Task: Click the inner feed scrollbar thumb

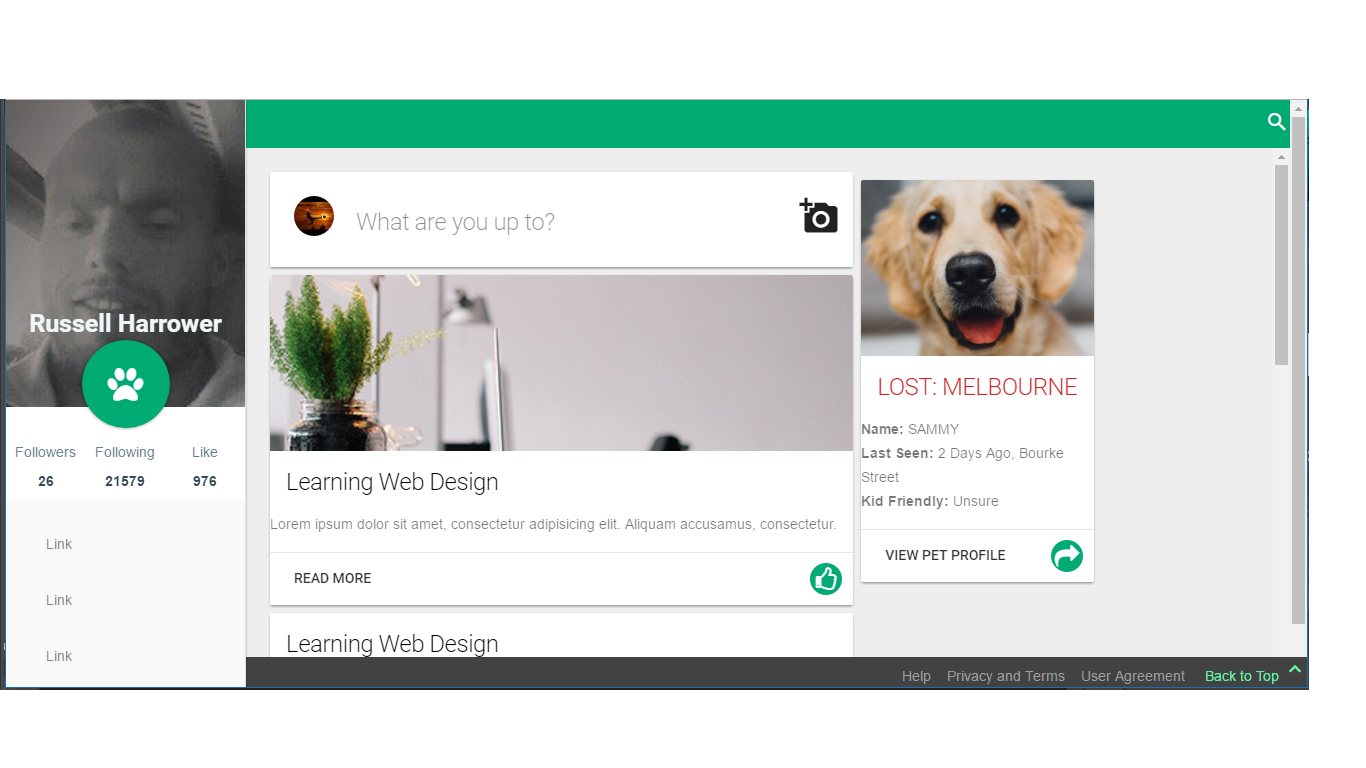Action: click(1281, 265)
